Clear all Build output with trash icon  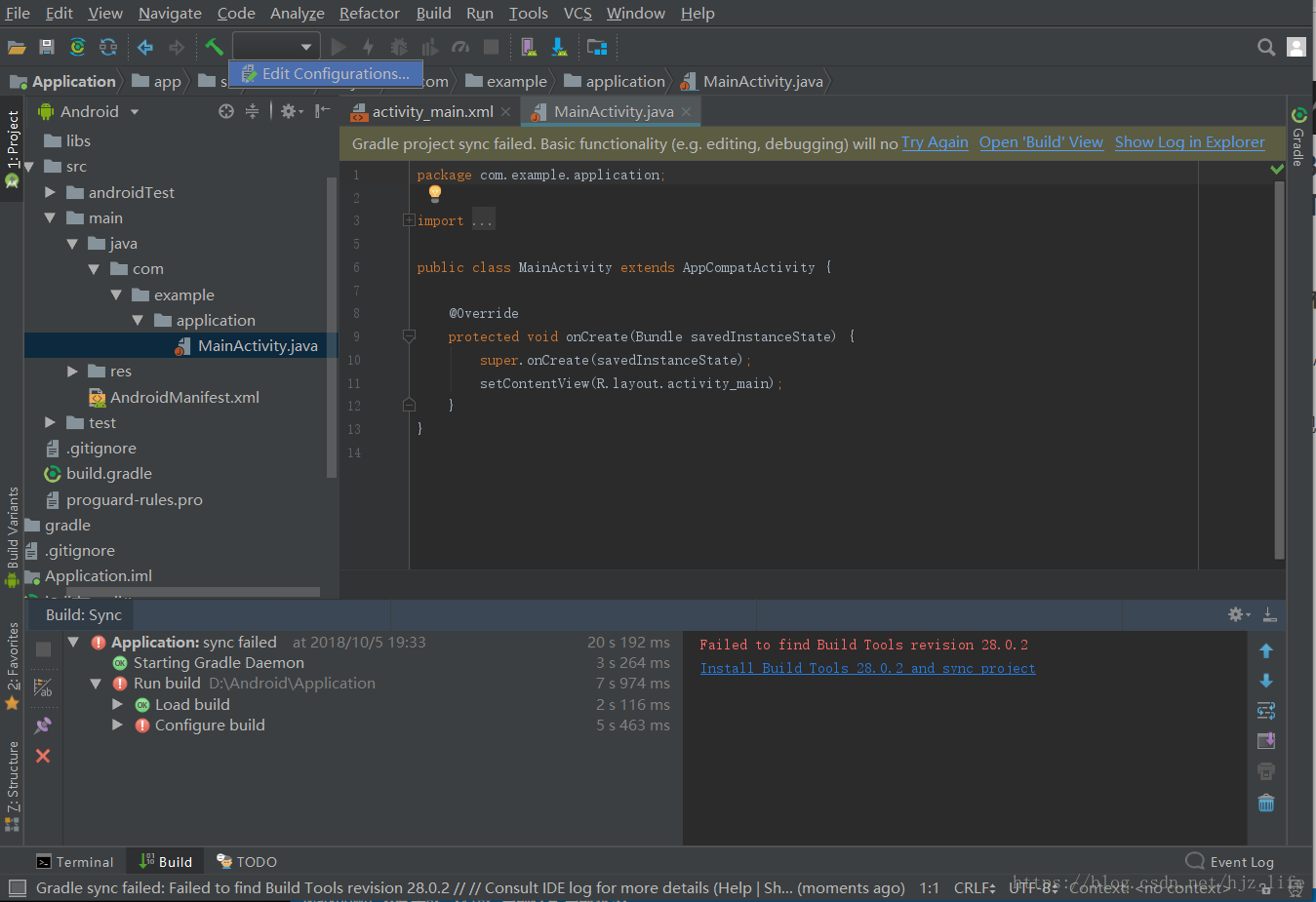[x=1265, y=803]
